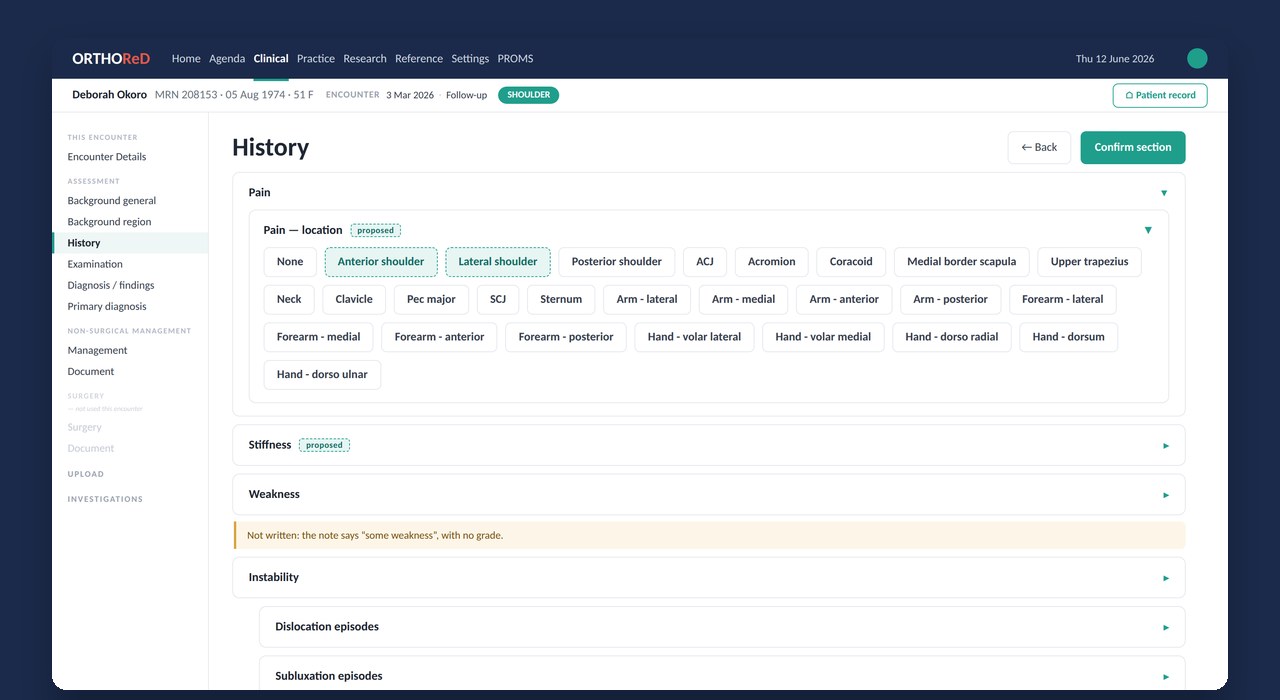The width and height of the screenshot is (1280, 700).
Task: Toggle the Acromion chip
Action: click(772, 262)
